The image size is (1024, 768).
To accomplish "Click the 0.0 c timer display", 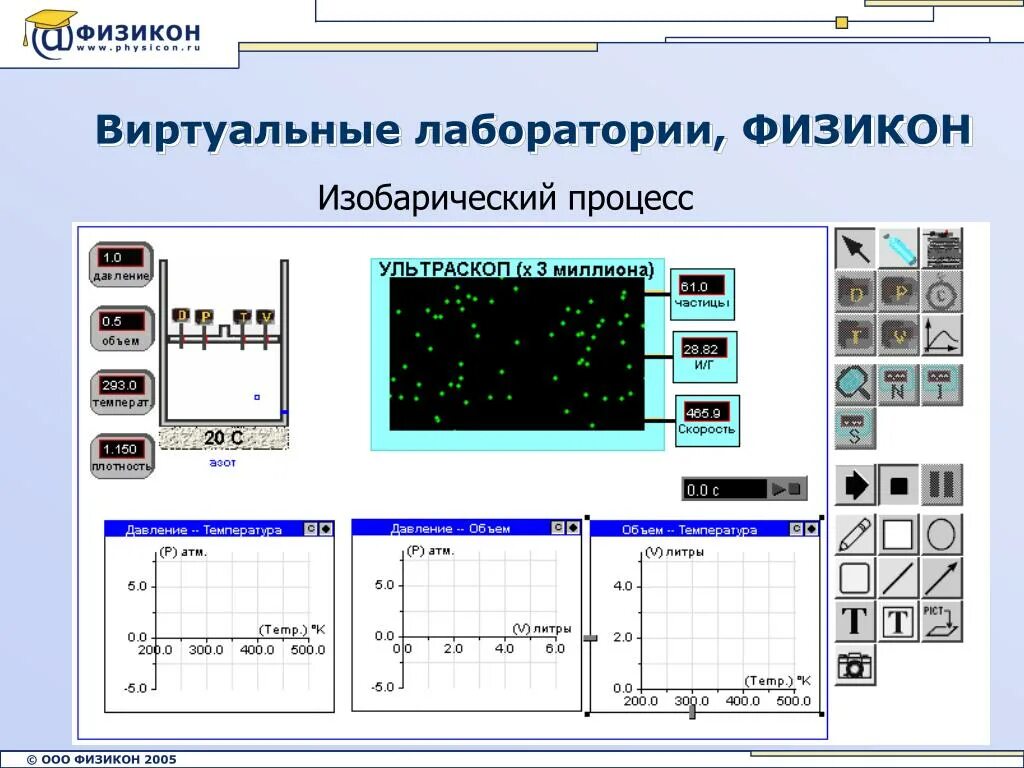I will click(724, 489).
